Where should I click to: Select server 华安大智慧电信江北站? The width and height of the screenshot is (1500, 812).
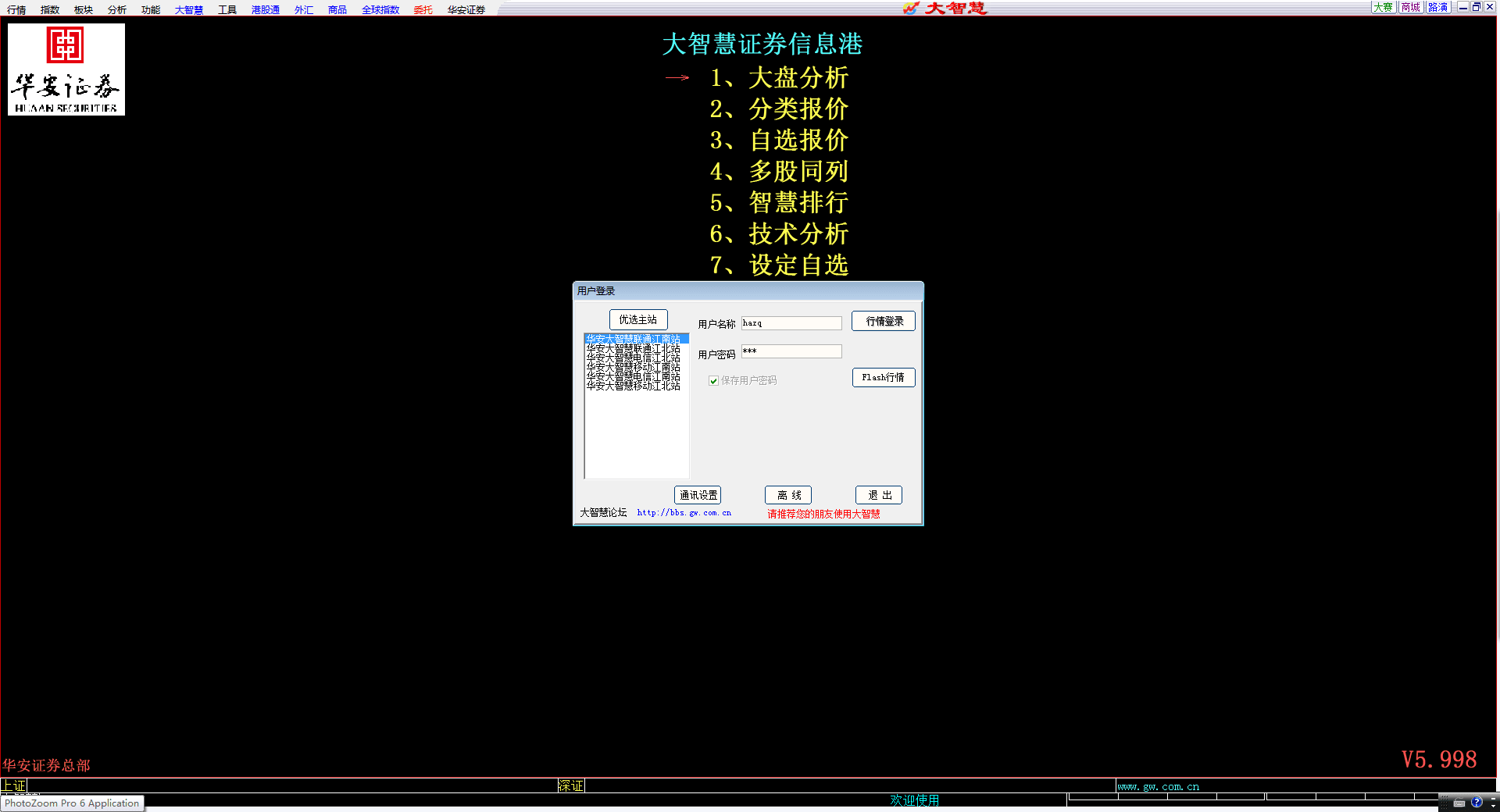pyautogui.click(x=636, y=358)
